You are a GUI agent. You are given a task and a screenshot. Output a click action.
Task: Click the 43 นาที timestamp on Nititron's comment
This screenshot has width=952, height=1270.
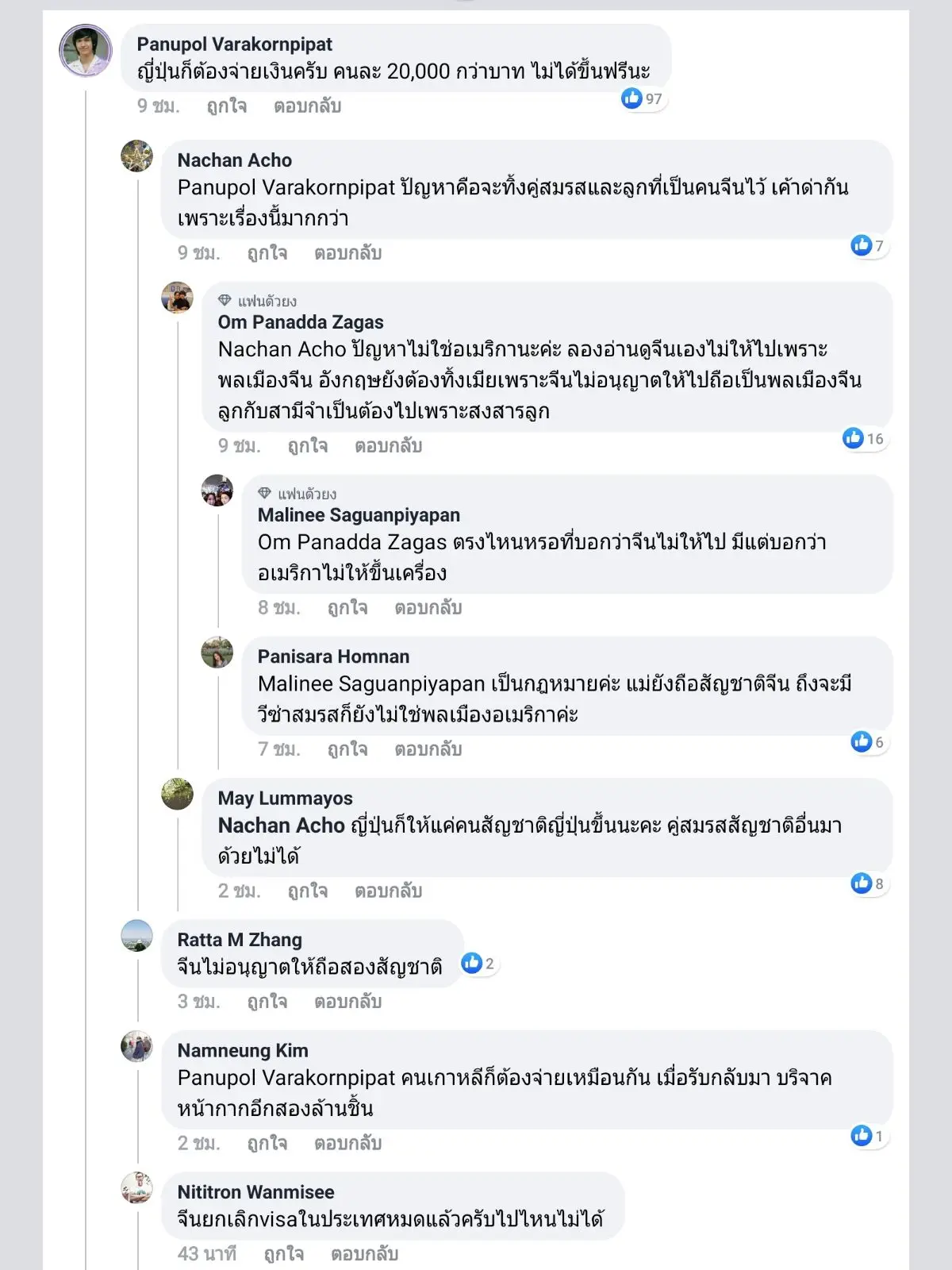(x=206, y=1254)
